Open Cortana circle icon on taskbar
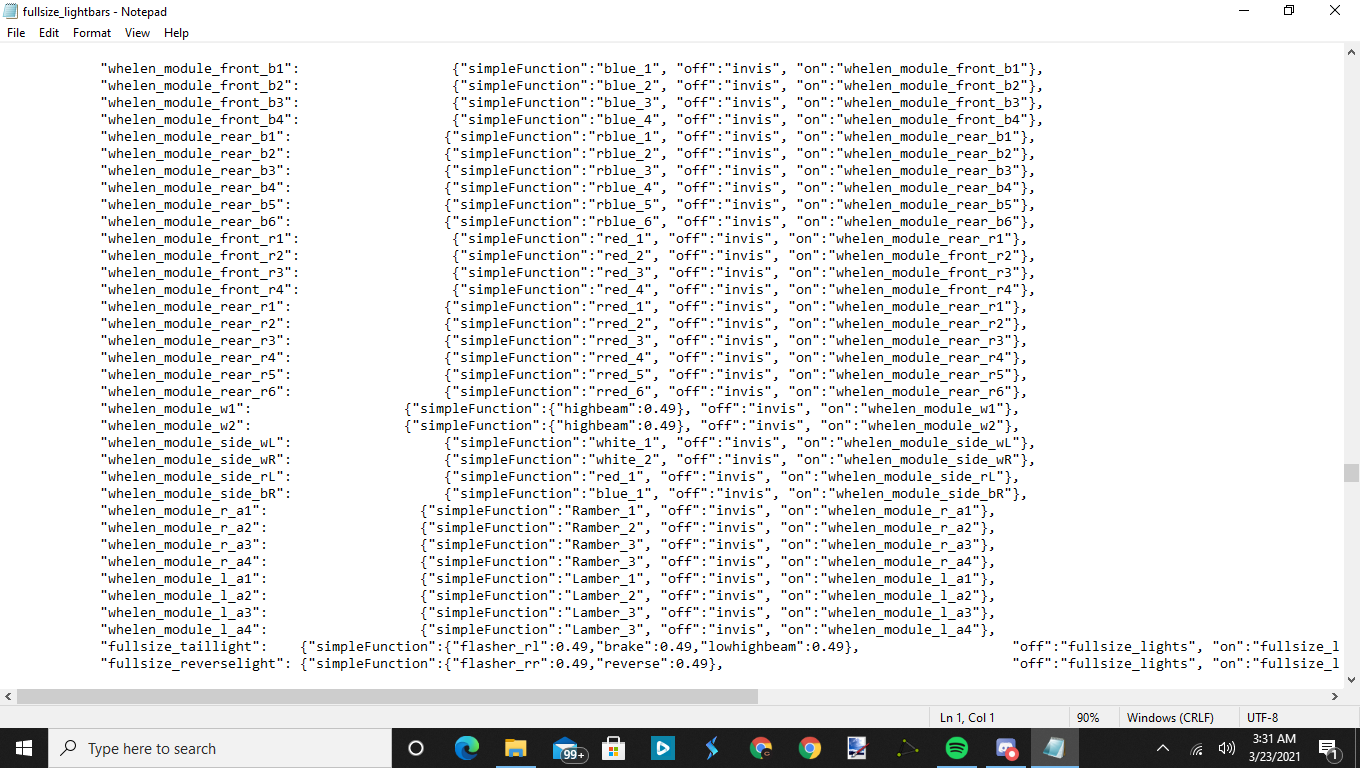The image size is (1360, 768). pyautogui.click(x=416, y=748)
